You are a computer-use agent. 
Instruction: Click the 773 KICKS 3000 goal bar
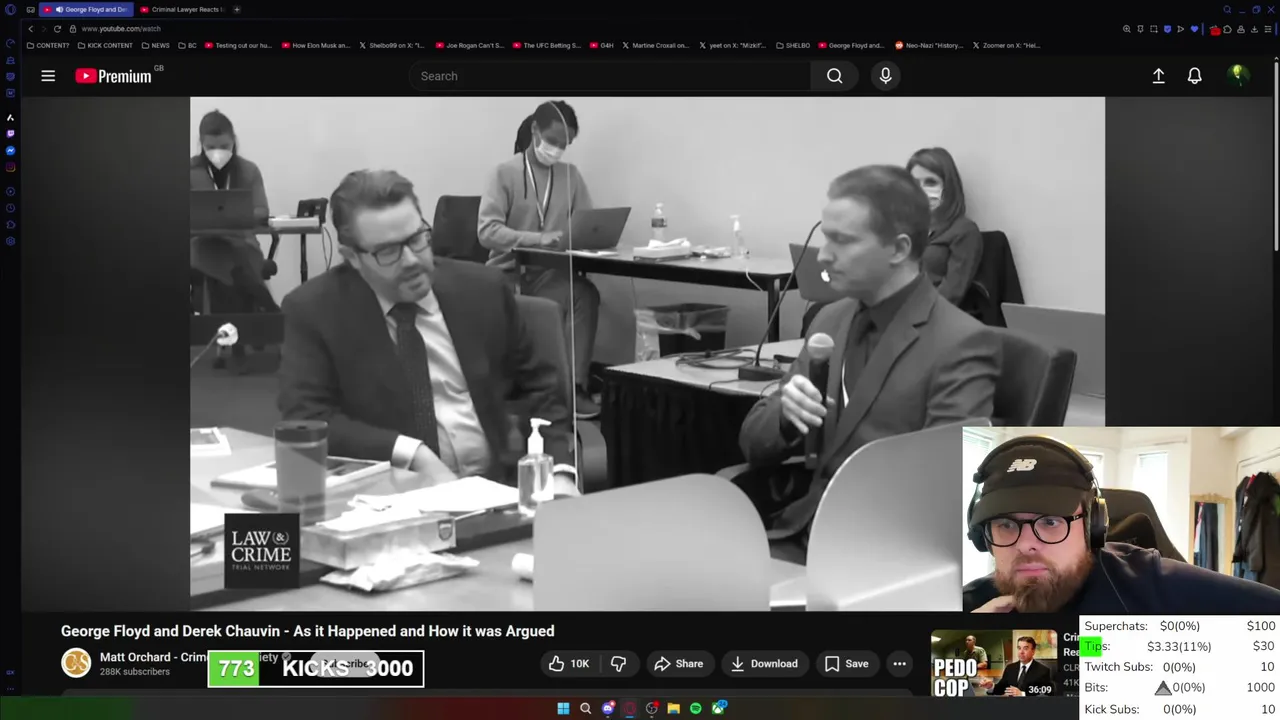[x=316, y=668]
